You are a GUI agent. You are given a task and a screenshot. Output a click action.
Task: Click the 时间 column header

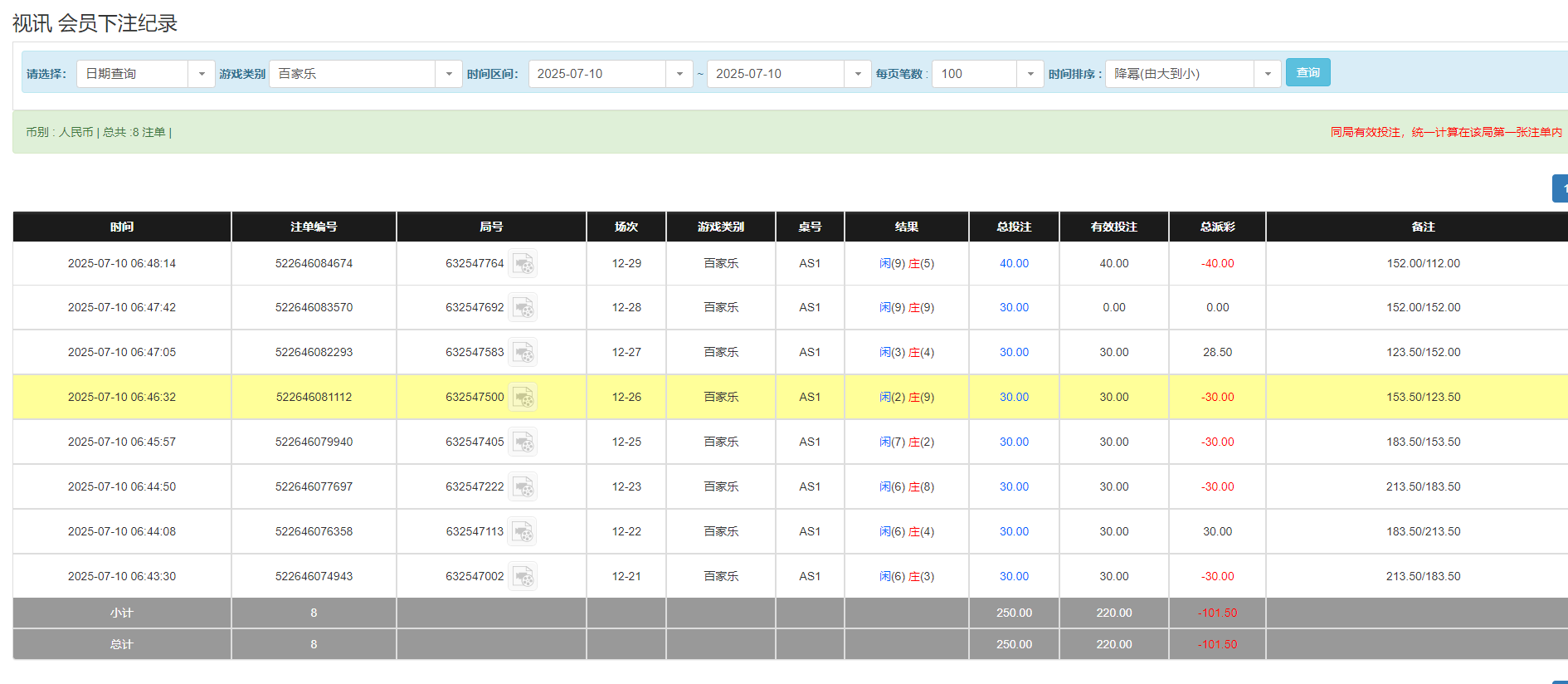coord(122,227)
